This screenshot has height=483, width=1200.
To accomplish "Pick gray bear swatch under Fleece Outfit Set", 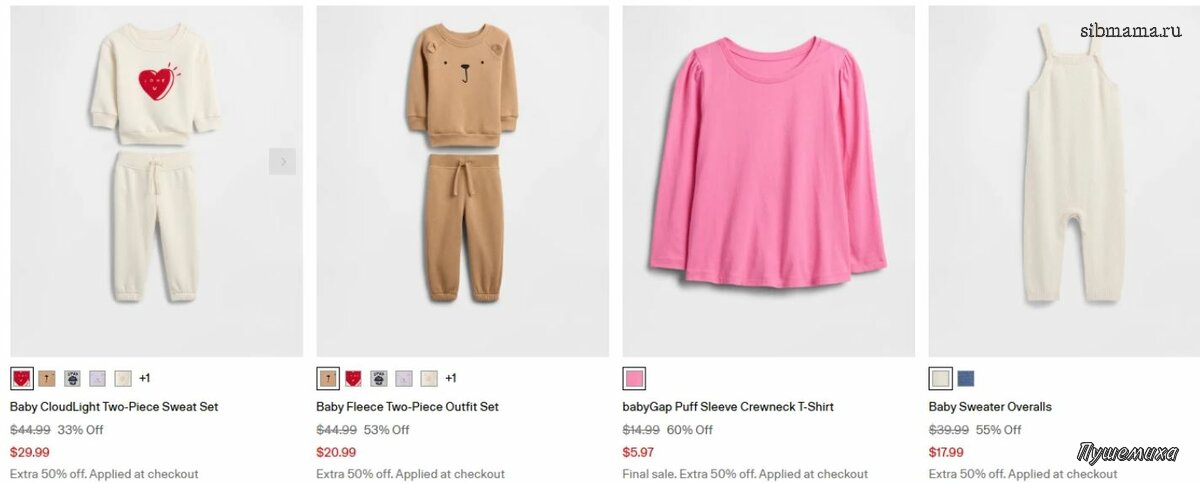I will (x=378, y=378).
